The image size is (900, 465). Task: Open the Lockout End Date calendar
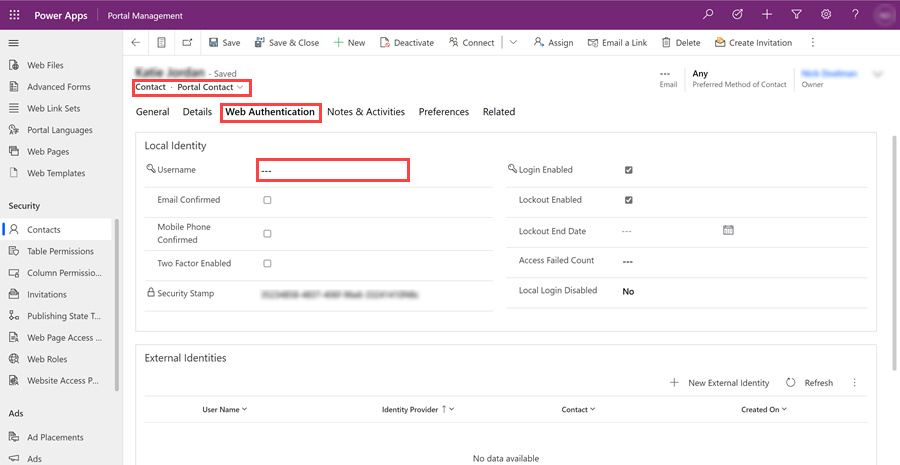click(728, 230)
